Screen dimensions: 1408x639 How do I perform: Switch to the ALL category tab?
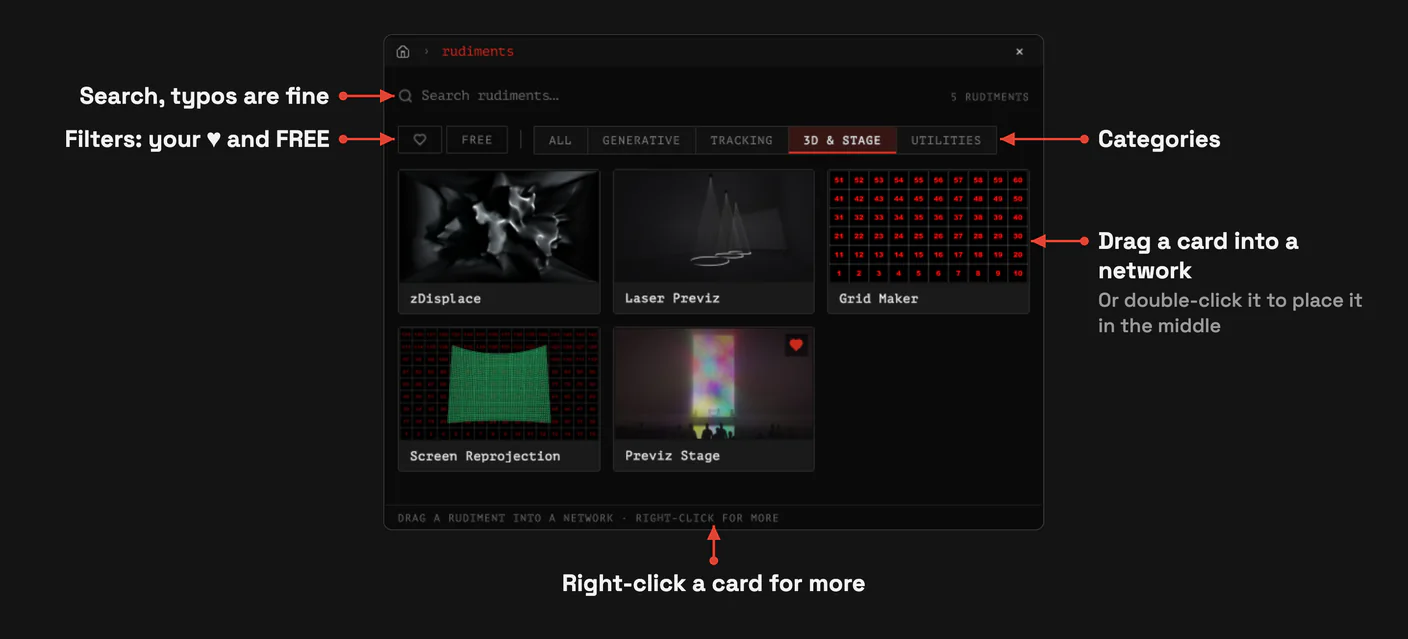tap(561, 140)
